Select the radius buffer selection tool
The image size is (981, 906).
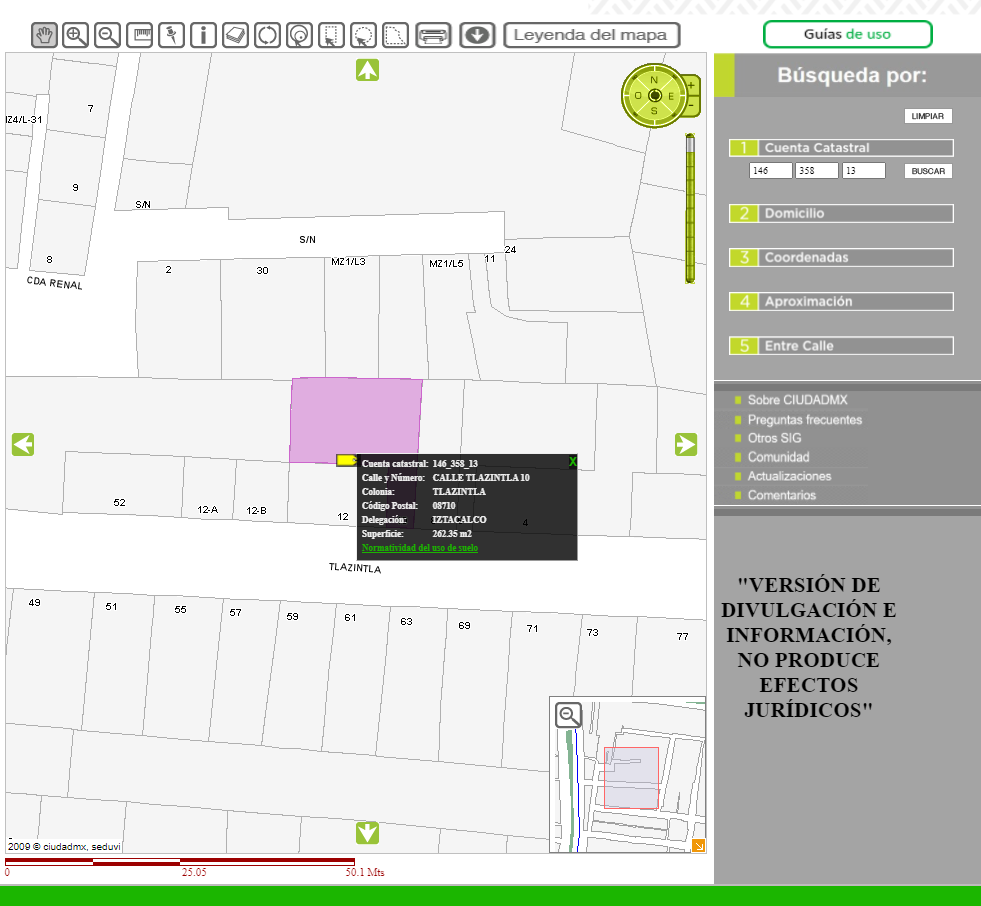point(299,35)
